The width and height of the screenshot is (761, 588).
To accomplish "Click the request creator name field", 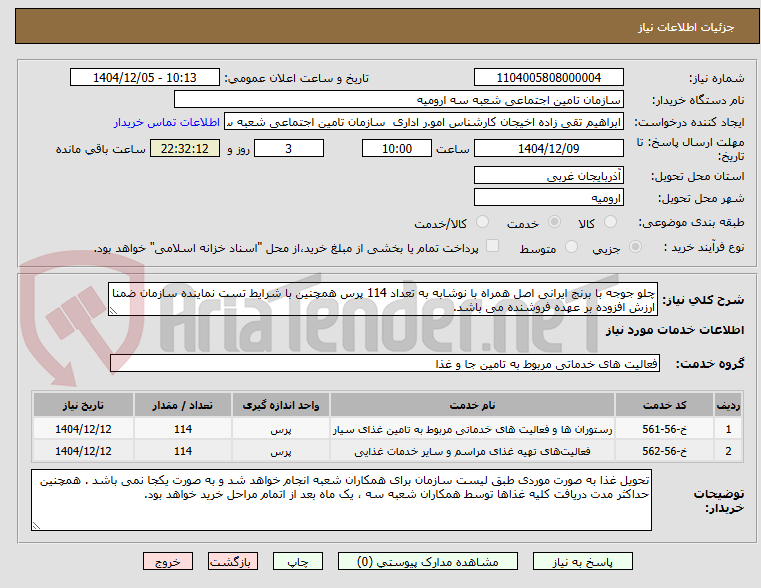I will (x=424, y=122).
